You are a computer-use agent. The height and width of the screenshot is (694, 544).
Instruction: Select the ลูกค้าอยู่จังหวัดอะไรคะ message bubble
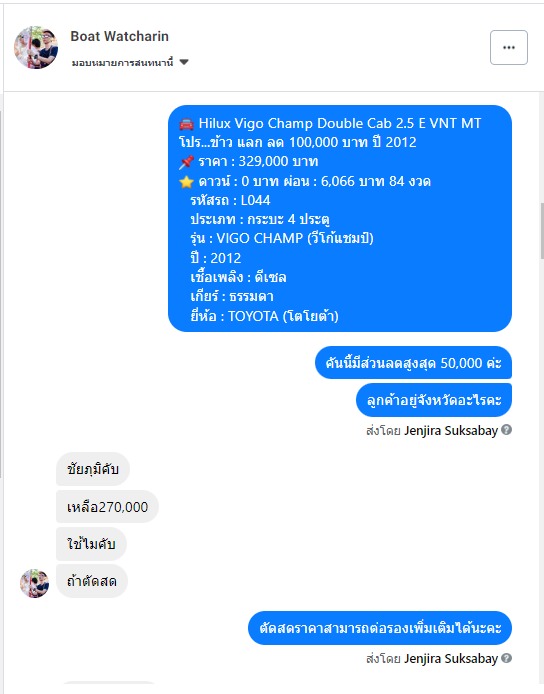[434, 400]
